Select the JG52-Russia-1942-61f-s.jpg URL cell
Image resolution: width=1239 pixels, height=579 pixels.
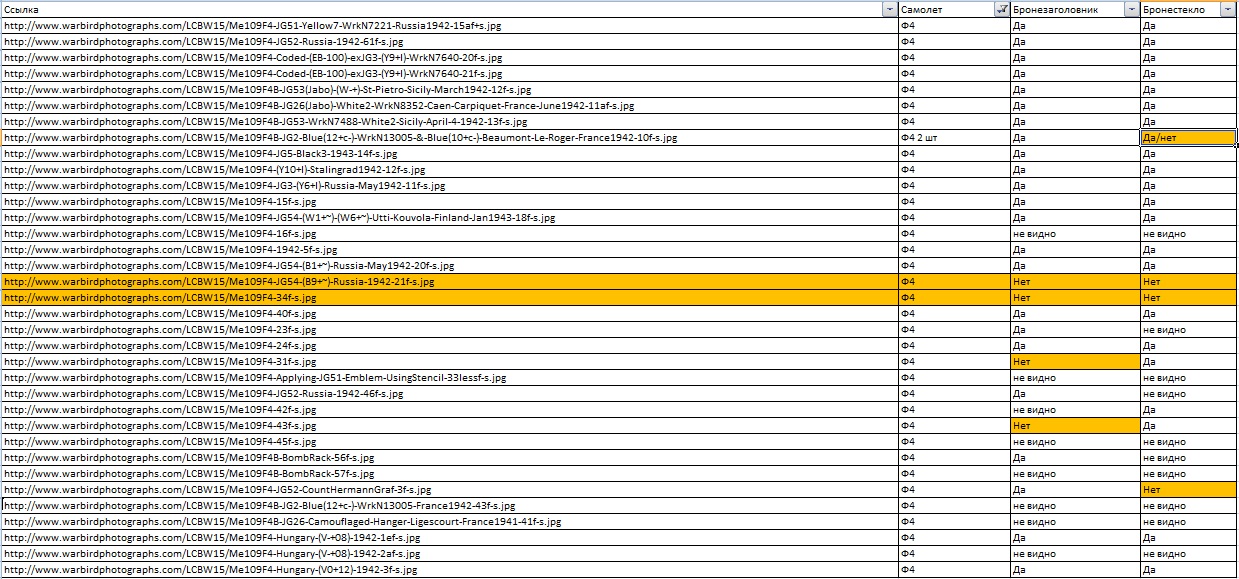pyautogui.click(x=449, y=41)
